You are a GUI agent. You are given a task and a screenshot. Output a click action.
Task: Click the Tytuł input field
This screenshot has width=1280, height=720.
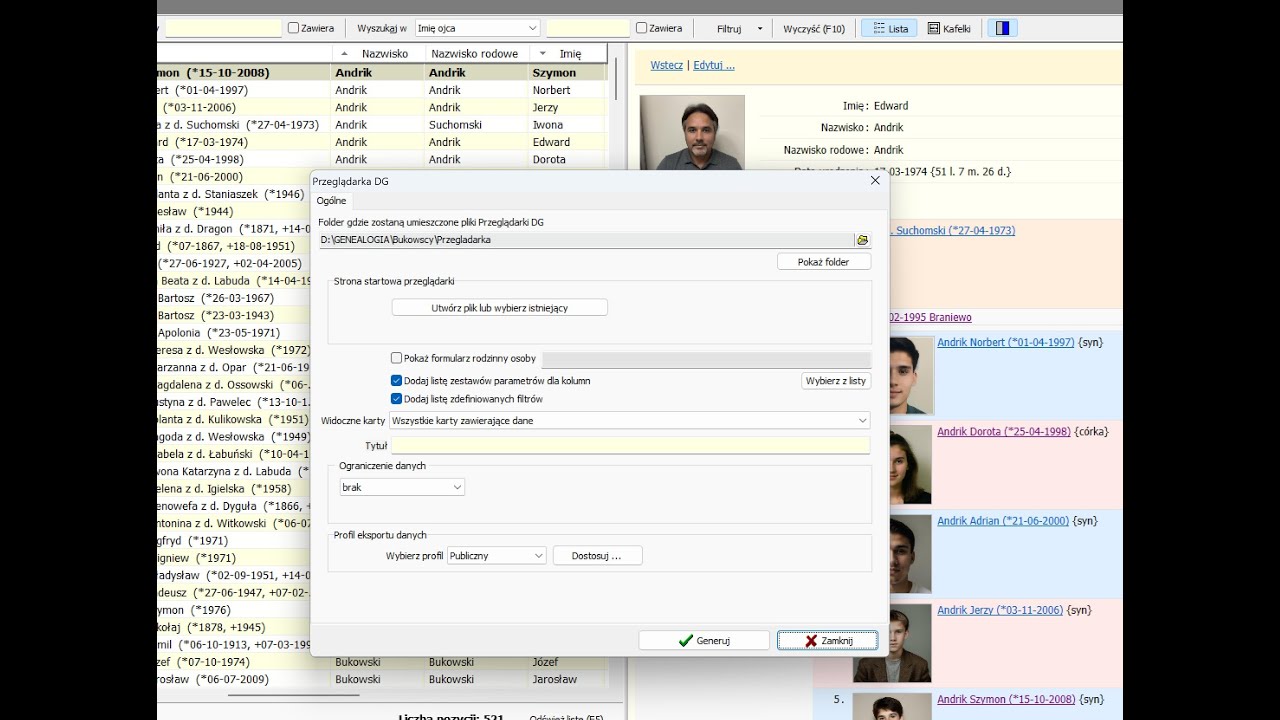pyautogui.click(x=630, y=446)
